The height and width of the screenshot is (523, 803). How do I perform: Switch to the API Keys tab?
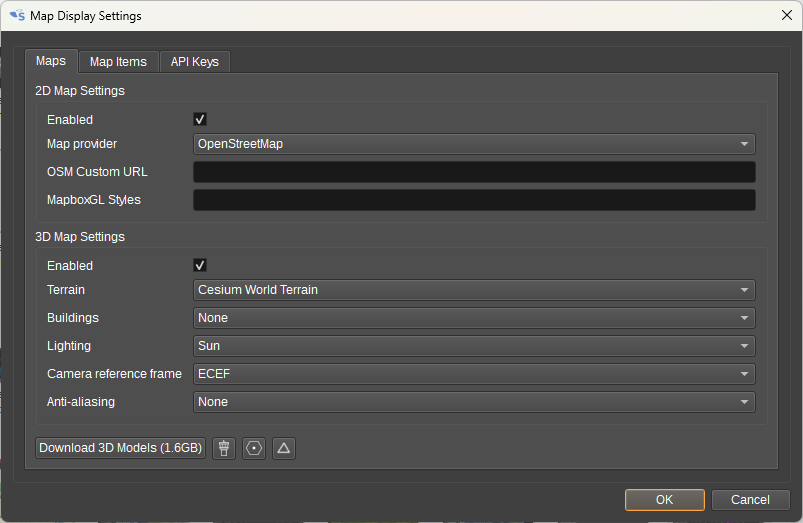[x=195, y=62]
